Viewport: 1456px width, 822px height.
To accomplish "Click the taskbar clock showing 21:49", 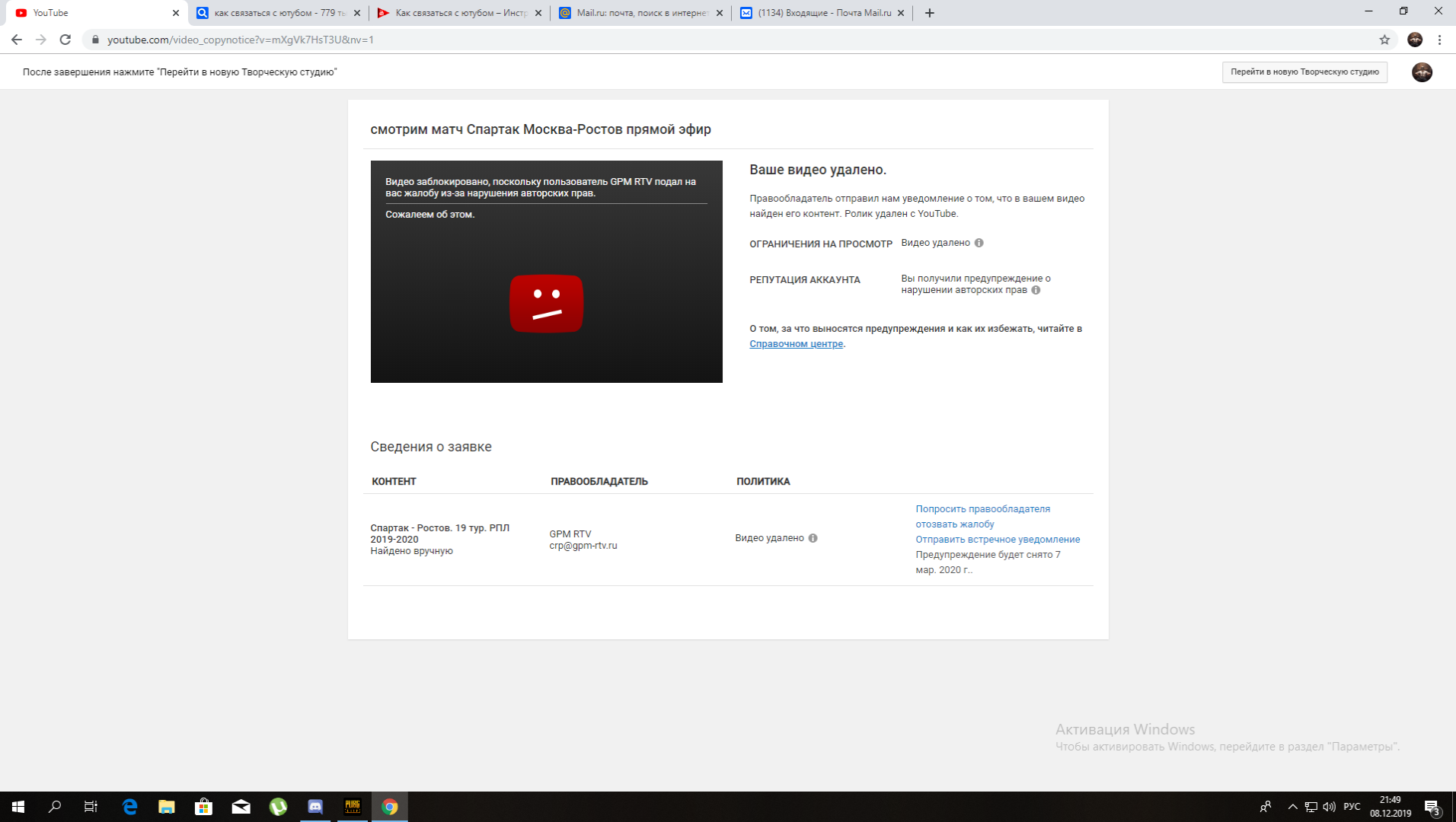I will click(x=1391, y=807).
